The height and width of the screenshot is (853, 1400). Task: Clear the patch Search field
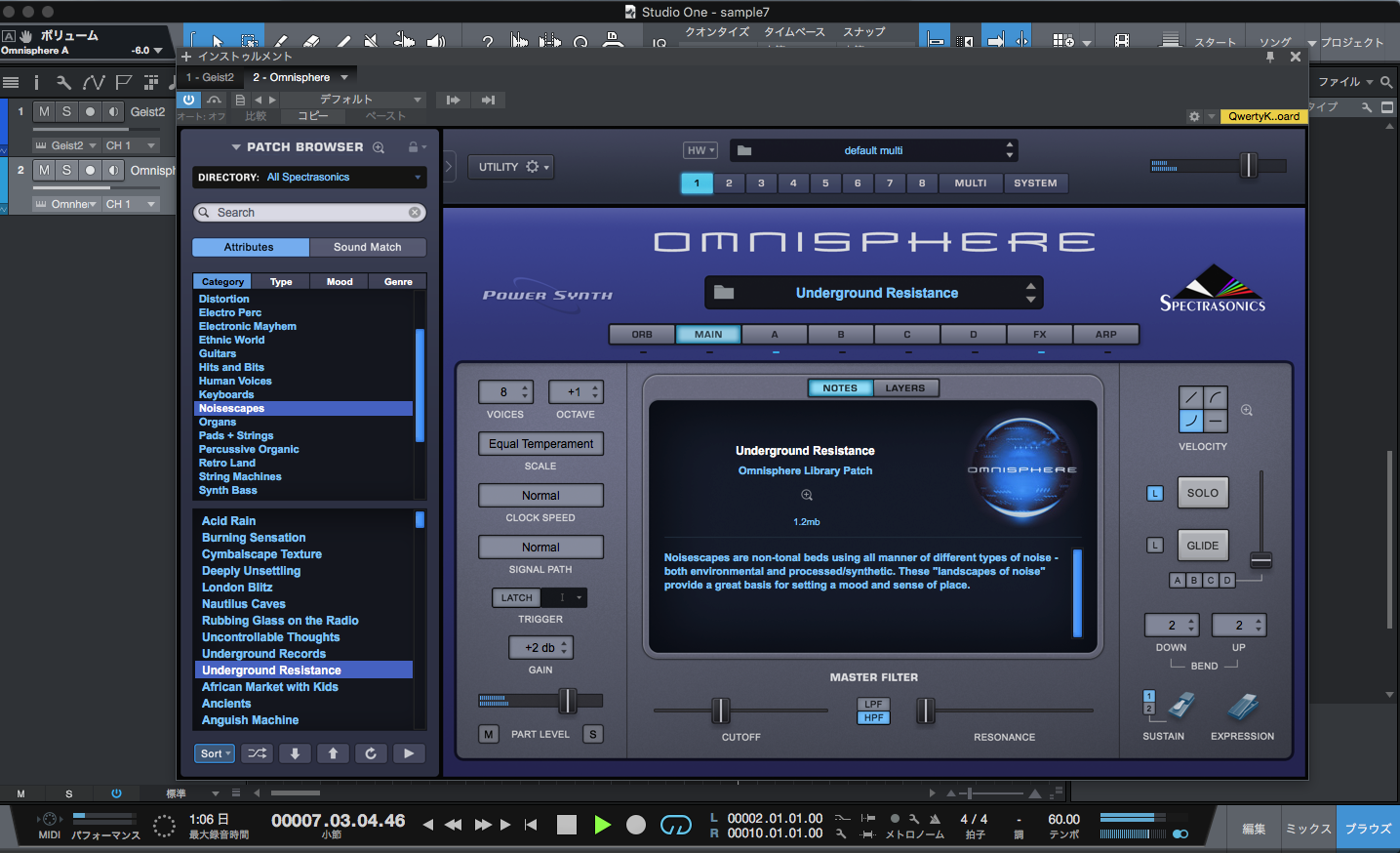pyautogui.click(x=415, y=212)
